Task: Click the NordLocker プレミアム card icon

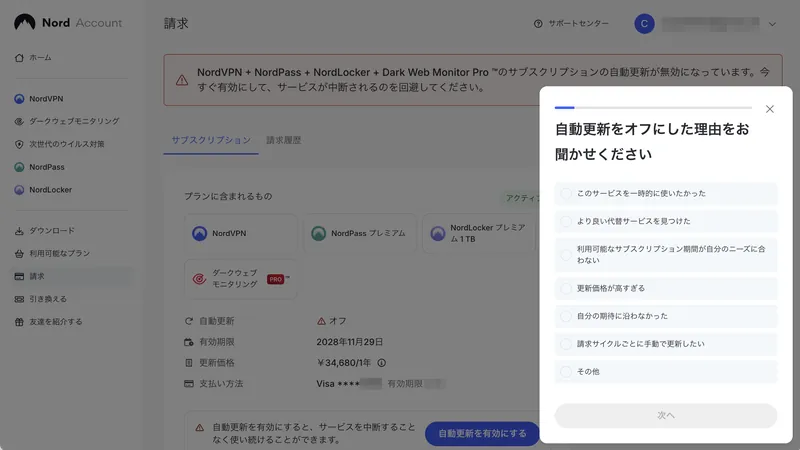Action: (438, 233)
